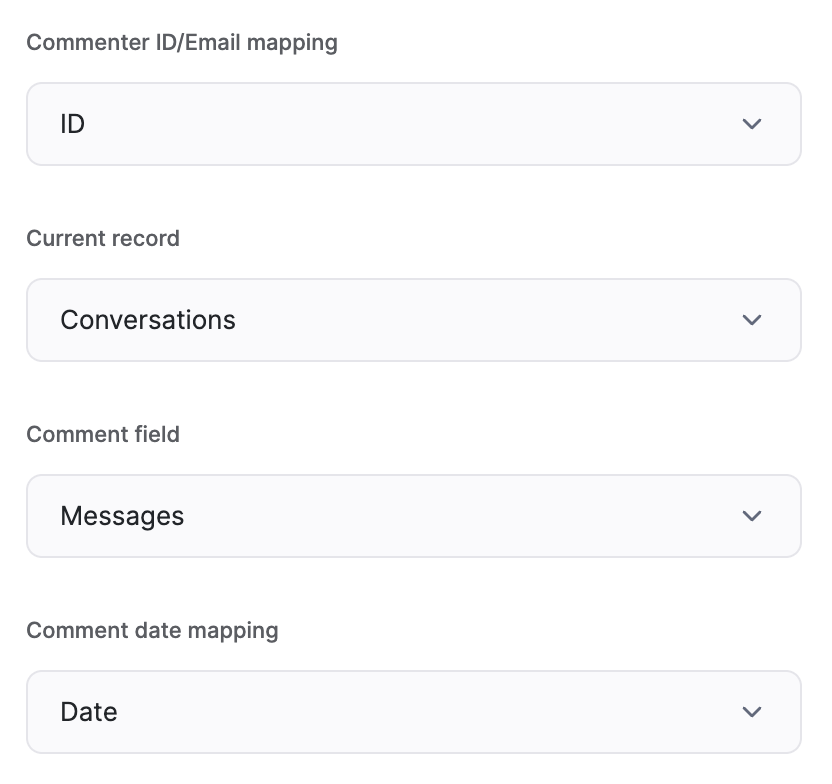The height and width of the screenshot is (784, 832).
Task: Open the Commenter ID/Email mapping dropdown showing ID
Action: pyautogui.click(x=414, y=124)
